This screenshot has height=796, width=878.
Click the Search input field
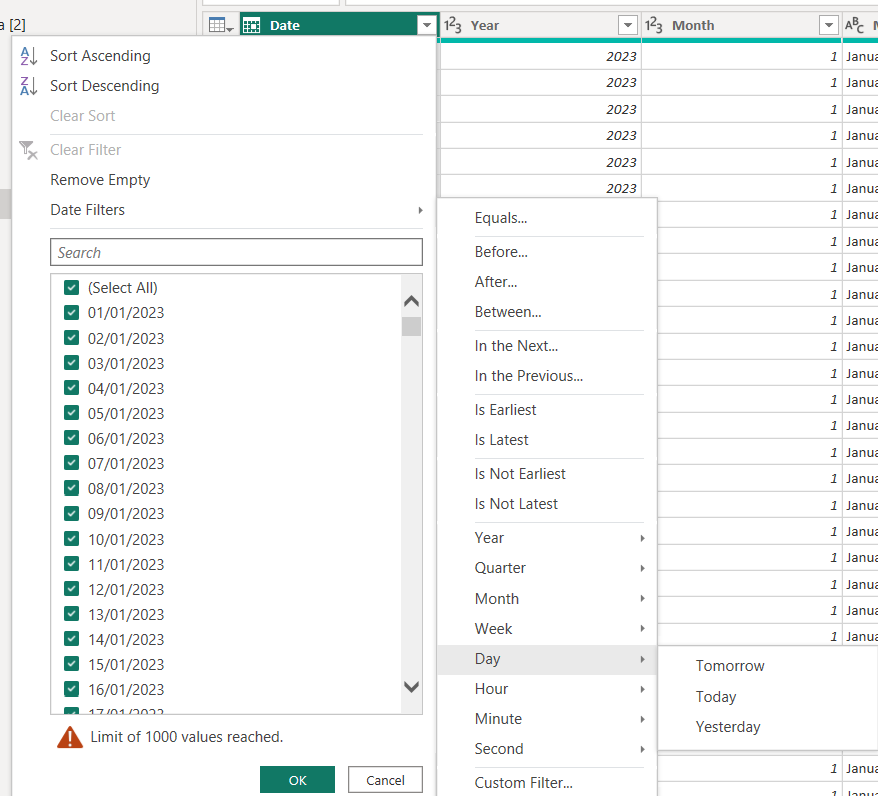tap(236, 252)
